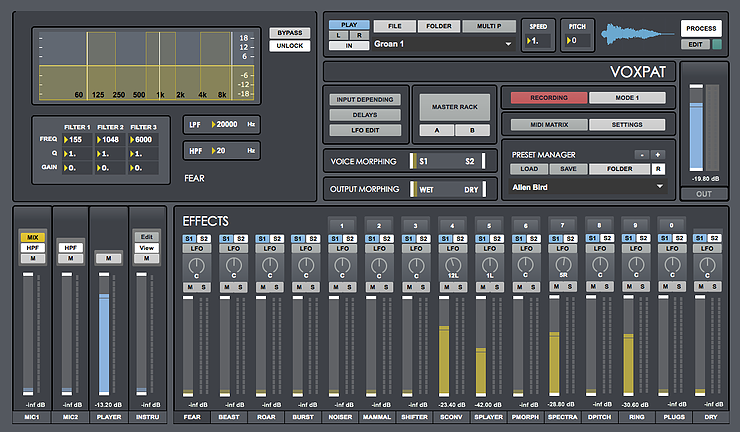Switch to the SETTINGS panel

coord(628,125)
